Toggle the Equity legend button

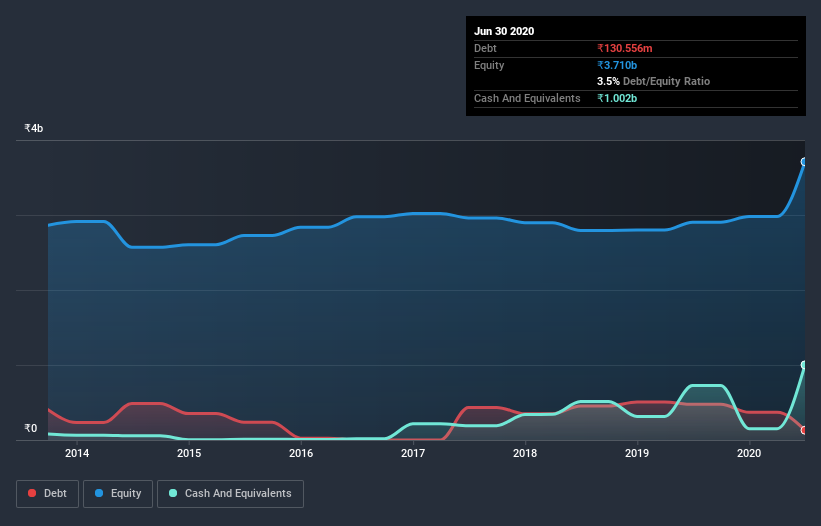[x=118, y=494]
